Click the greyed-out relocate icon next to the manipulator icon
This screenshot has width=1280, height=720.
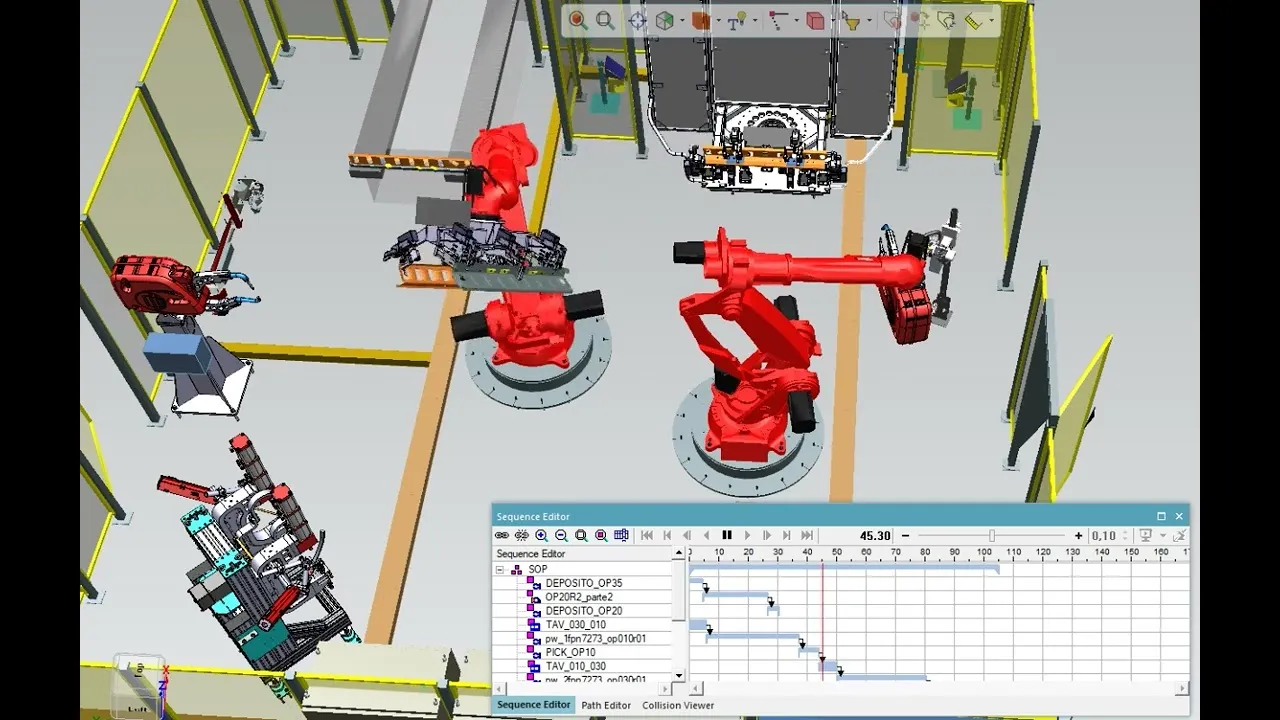click(x=920, y=20)
